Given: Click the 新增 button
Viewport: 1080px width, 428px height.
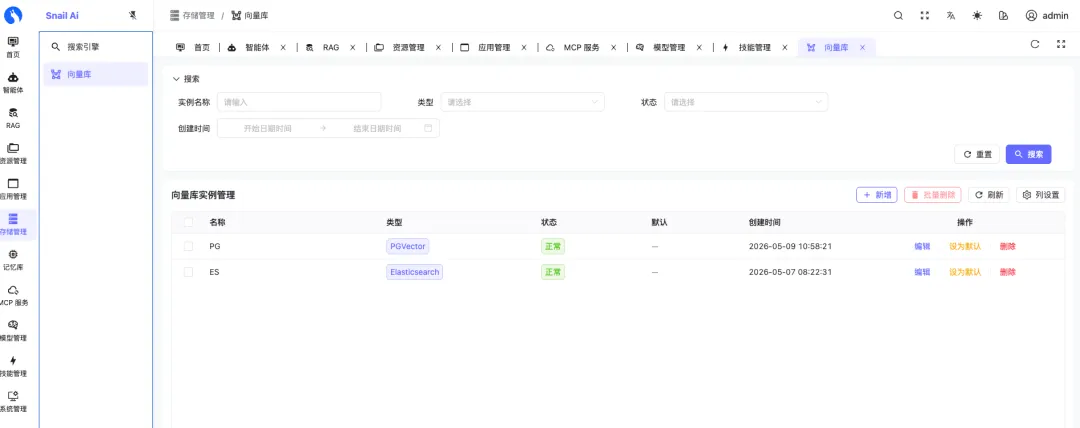Looking at the screenshot, I should [x=877, y=195].
